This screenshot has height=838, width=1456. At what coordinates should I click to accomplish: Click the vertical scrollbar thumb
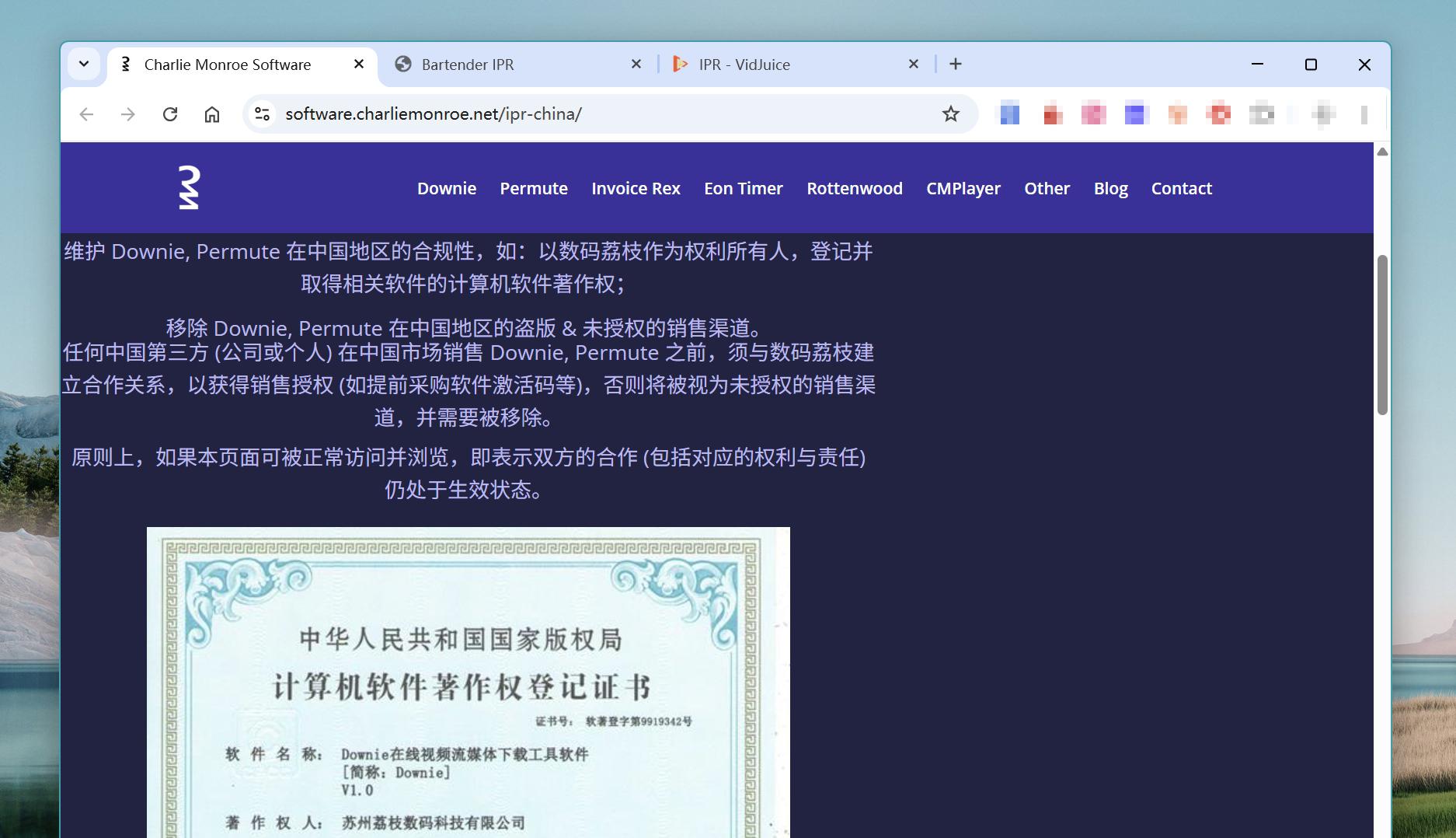[x=1382, y=334]
